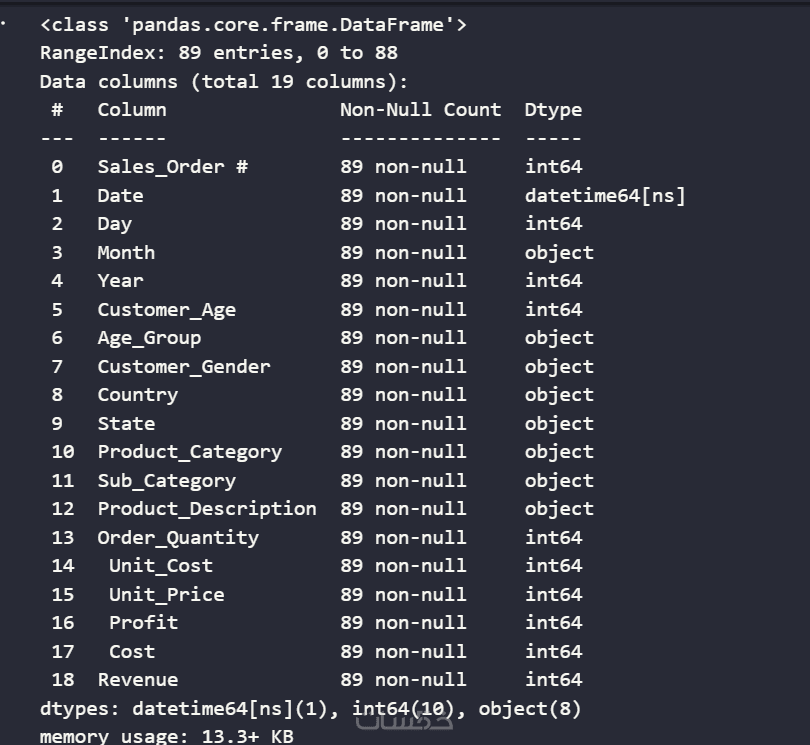Click the 'Product_Category' column name
This screenshot has width=810, height=745.
coord(189,451)
